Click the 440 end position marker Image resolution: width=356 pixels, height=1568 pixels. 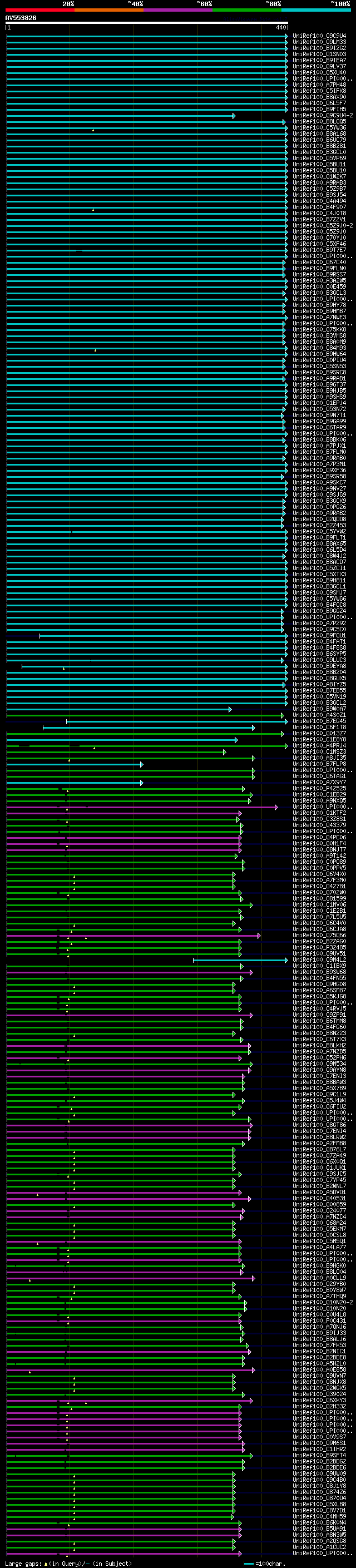[280, 27]
